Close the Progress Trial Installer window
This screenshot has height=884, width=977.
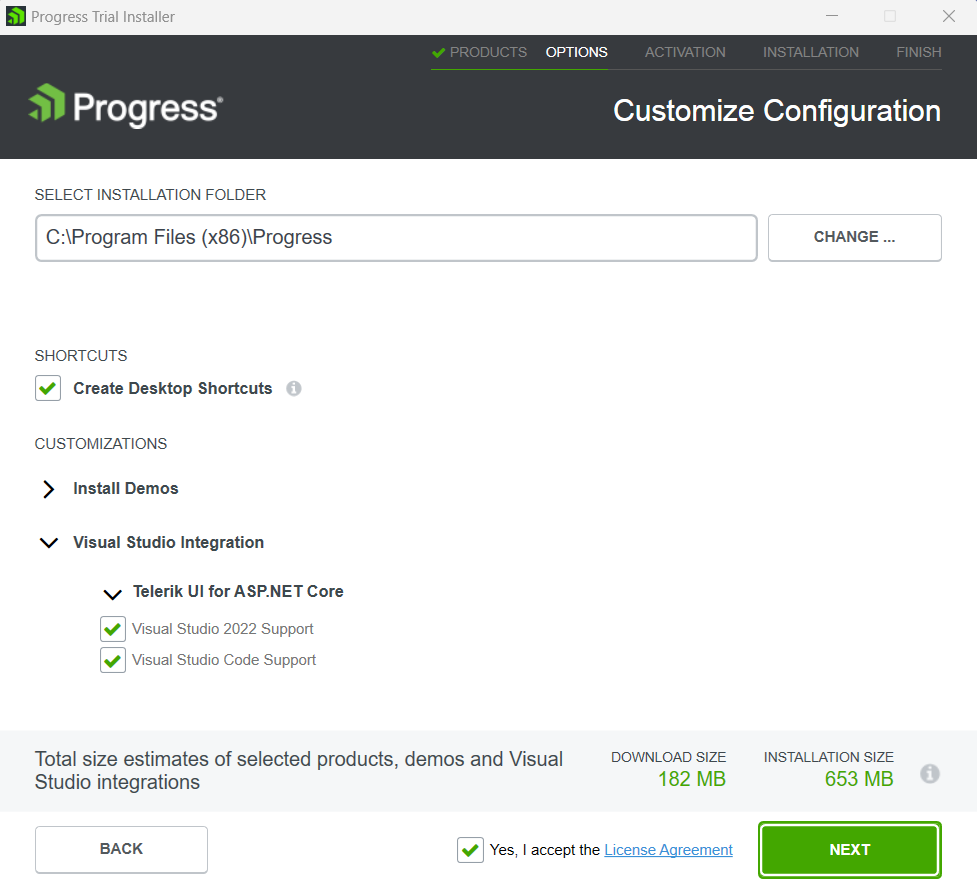click(x=948, y=16)
